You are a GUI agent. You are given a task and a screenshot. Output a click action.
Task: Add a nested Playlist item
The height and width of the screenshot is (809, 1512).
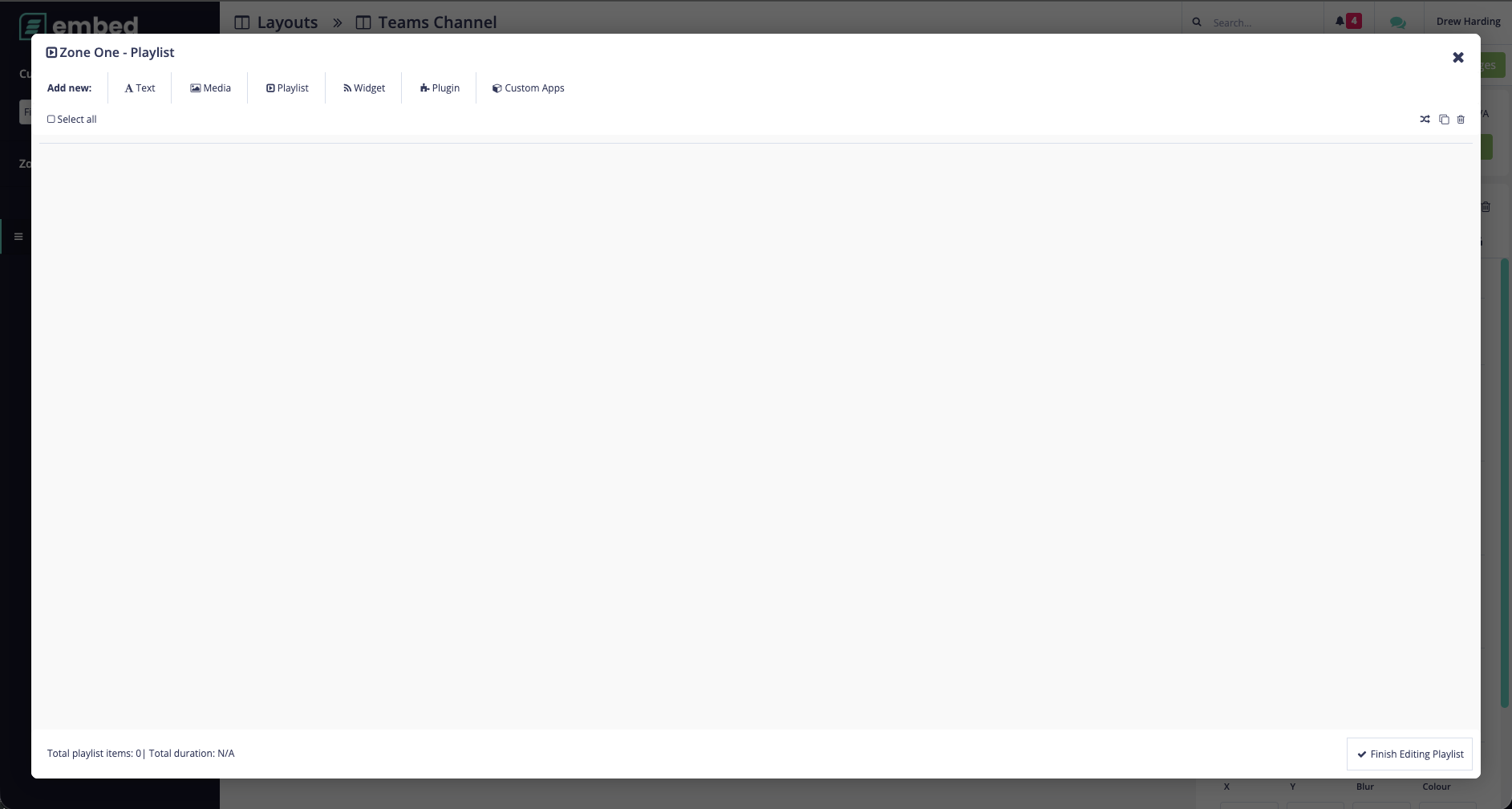[x=287, y=88]
